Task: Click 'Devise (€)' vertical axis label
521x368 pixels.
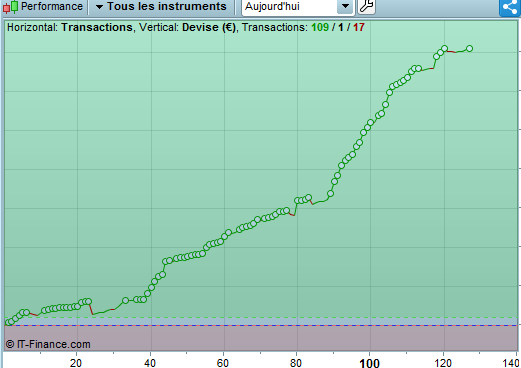Action: (209, 27)
